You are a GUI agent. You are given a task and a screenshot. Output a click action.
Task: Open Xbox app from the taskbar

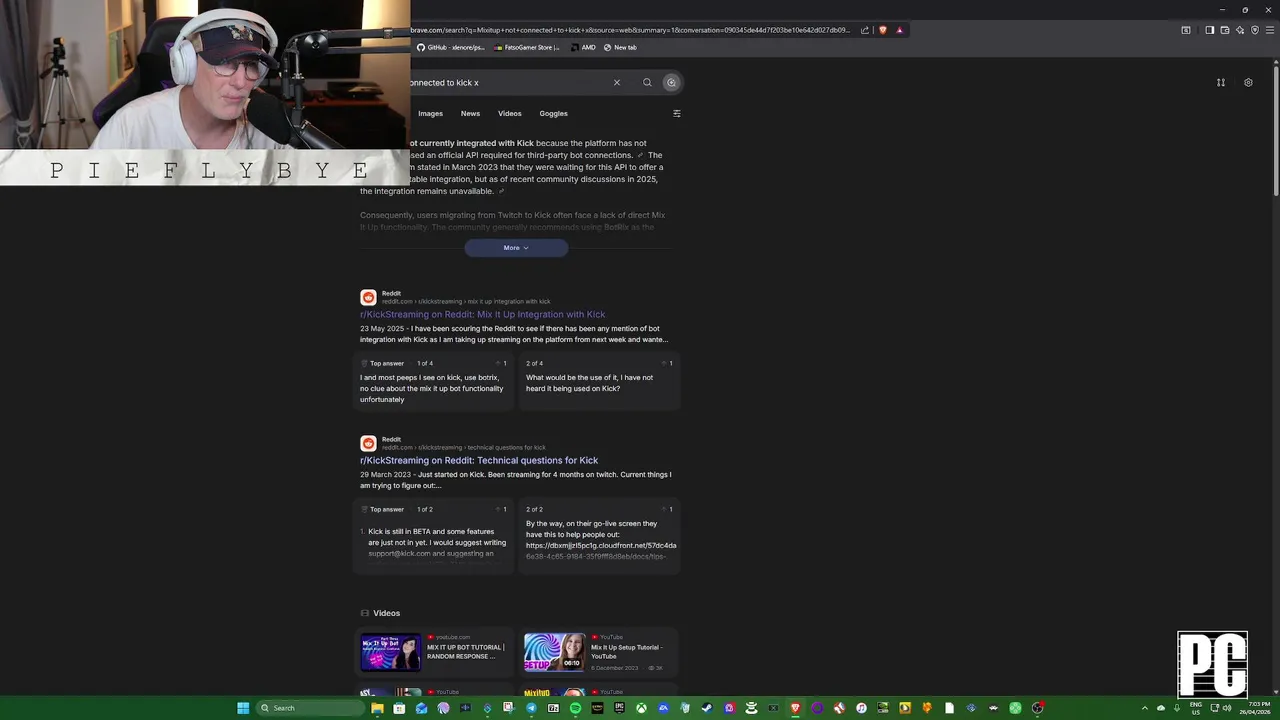coord(641,708)
